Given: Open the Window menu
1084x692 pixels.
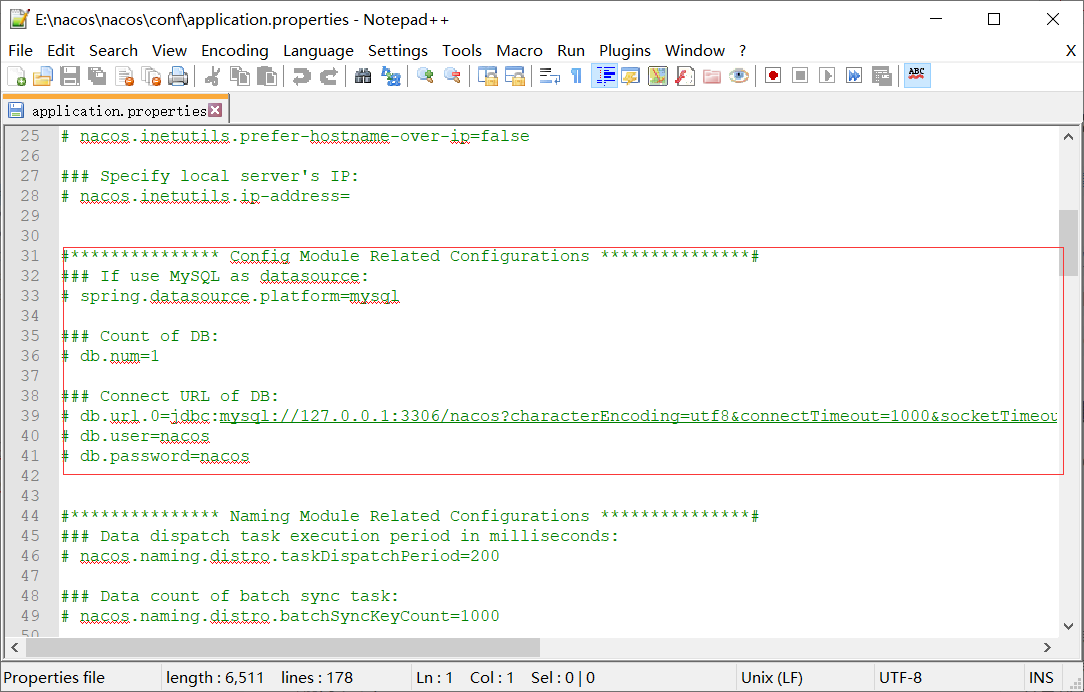Looking at the screenshot, I should [x=695, y=50].
